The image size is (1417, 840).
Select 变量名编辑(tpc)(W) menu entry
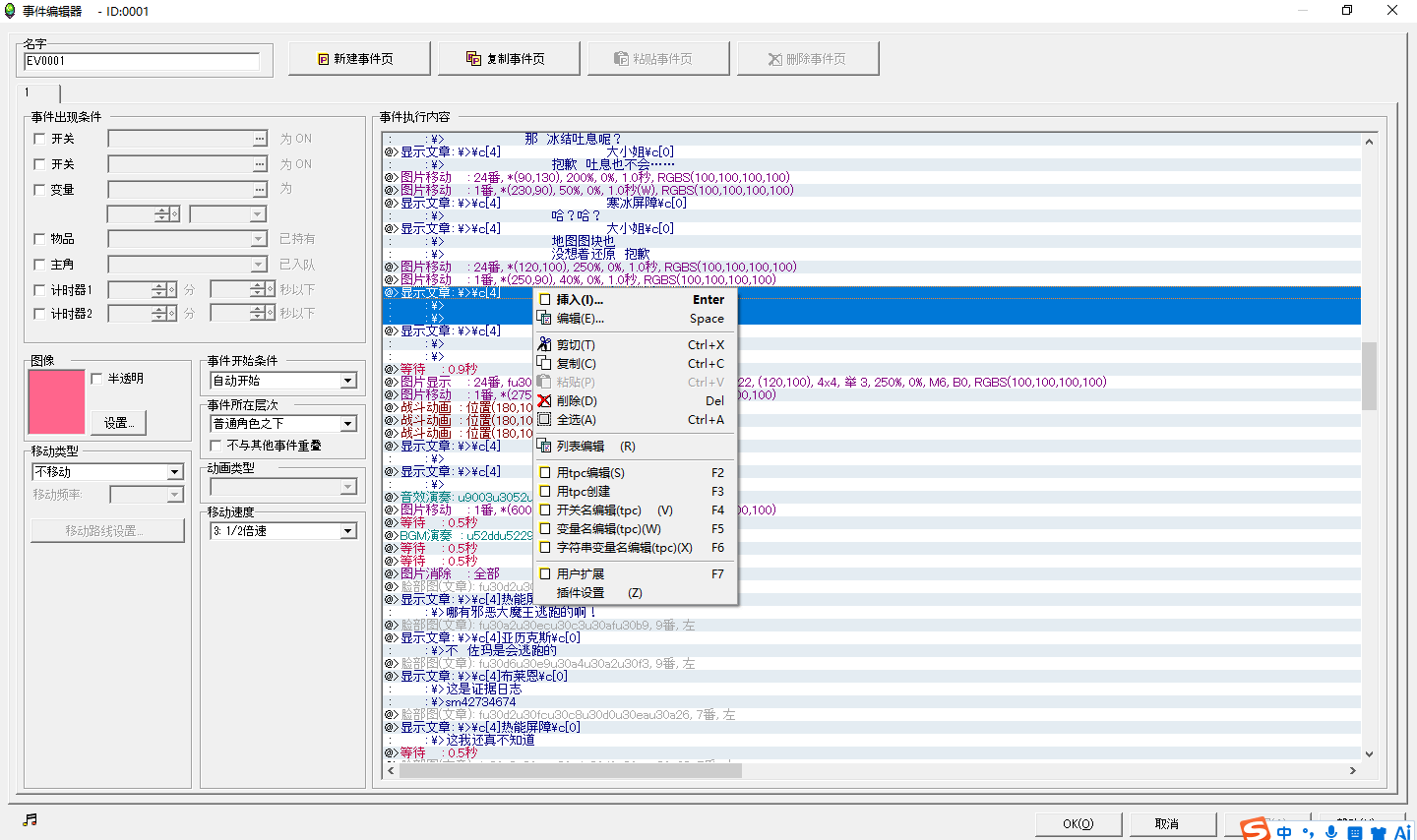(x=636, y=528)
